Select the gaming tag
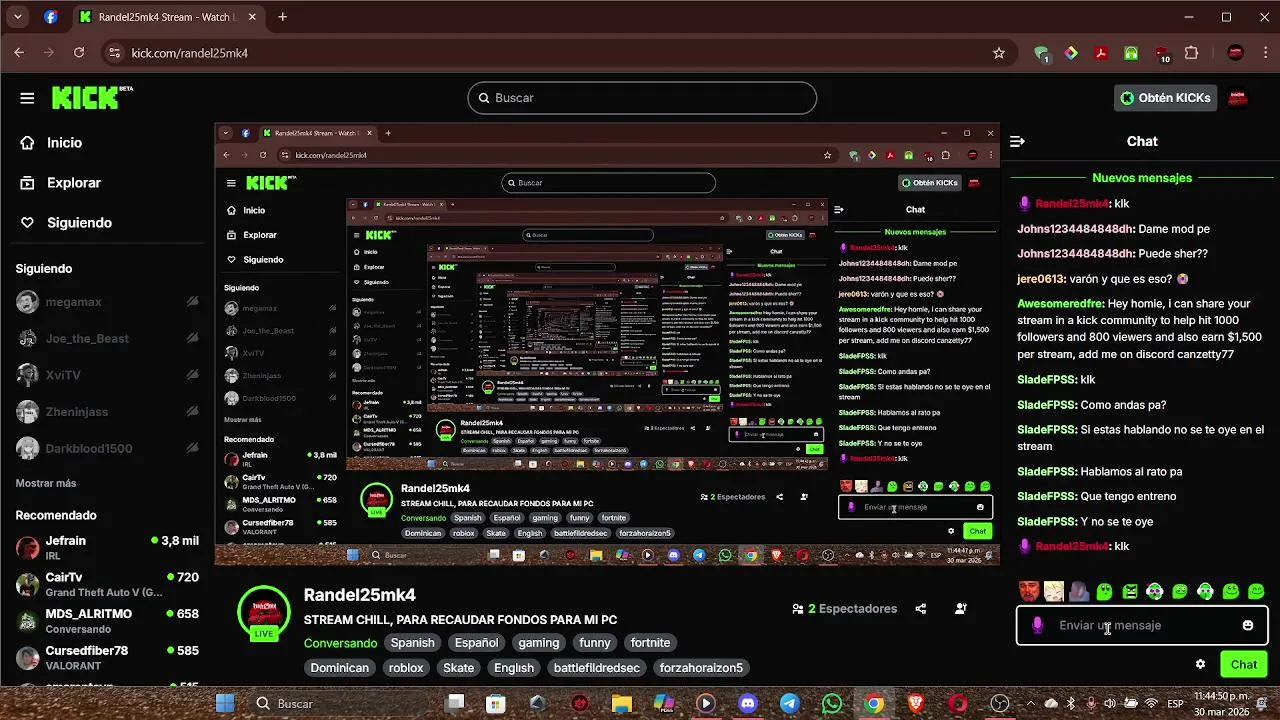The width and height of the screenshot is (1280, 720). pos(539,643)
